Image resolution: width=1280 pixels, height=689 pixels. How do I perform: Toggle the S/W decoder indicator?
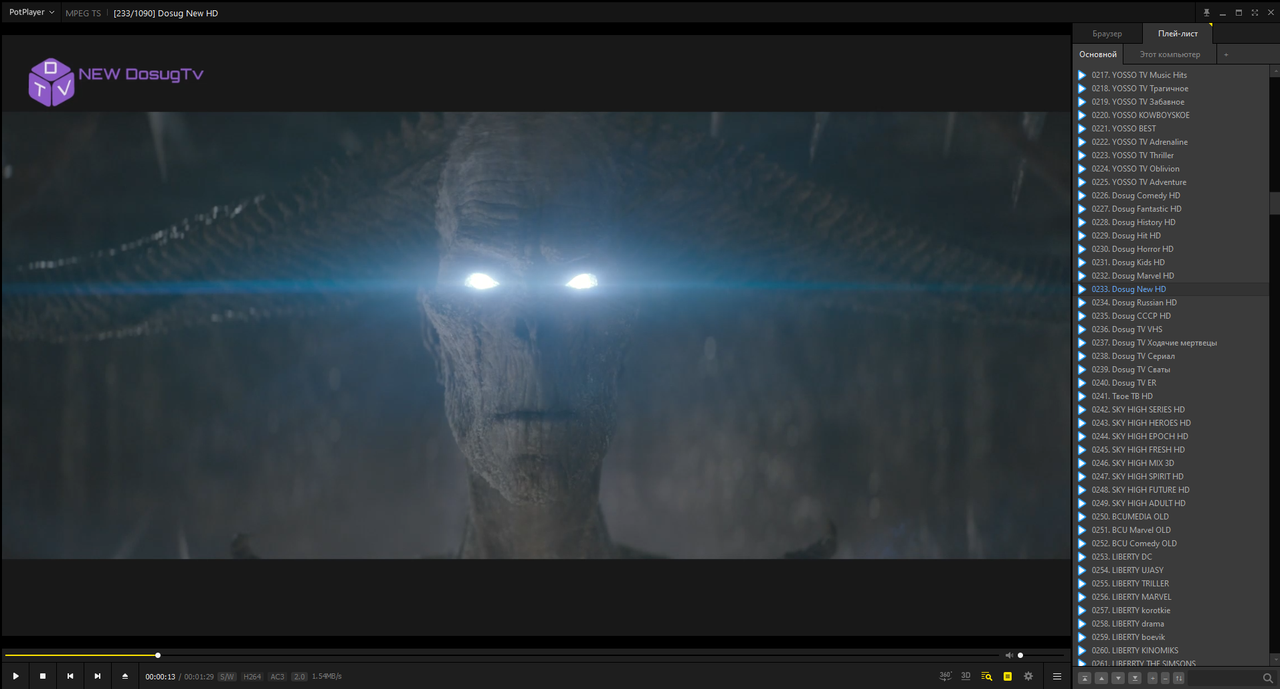[227, 677]
